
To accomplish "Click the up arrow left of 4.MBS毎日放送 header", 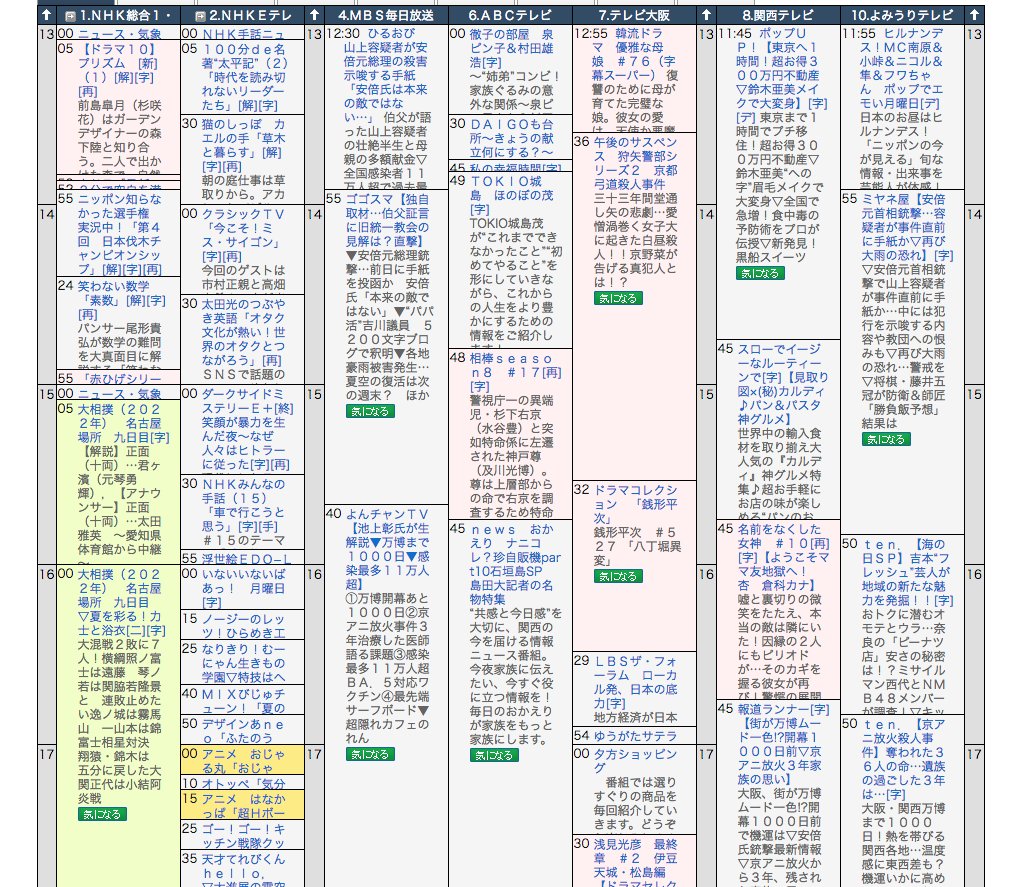I will (314, 15).
